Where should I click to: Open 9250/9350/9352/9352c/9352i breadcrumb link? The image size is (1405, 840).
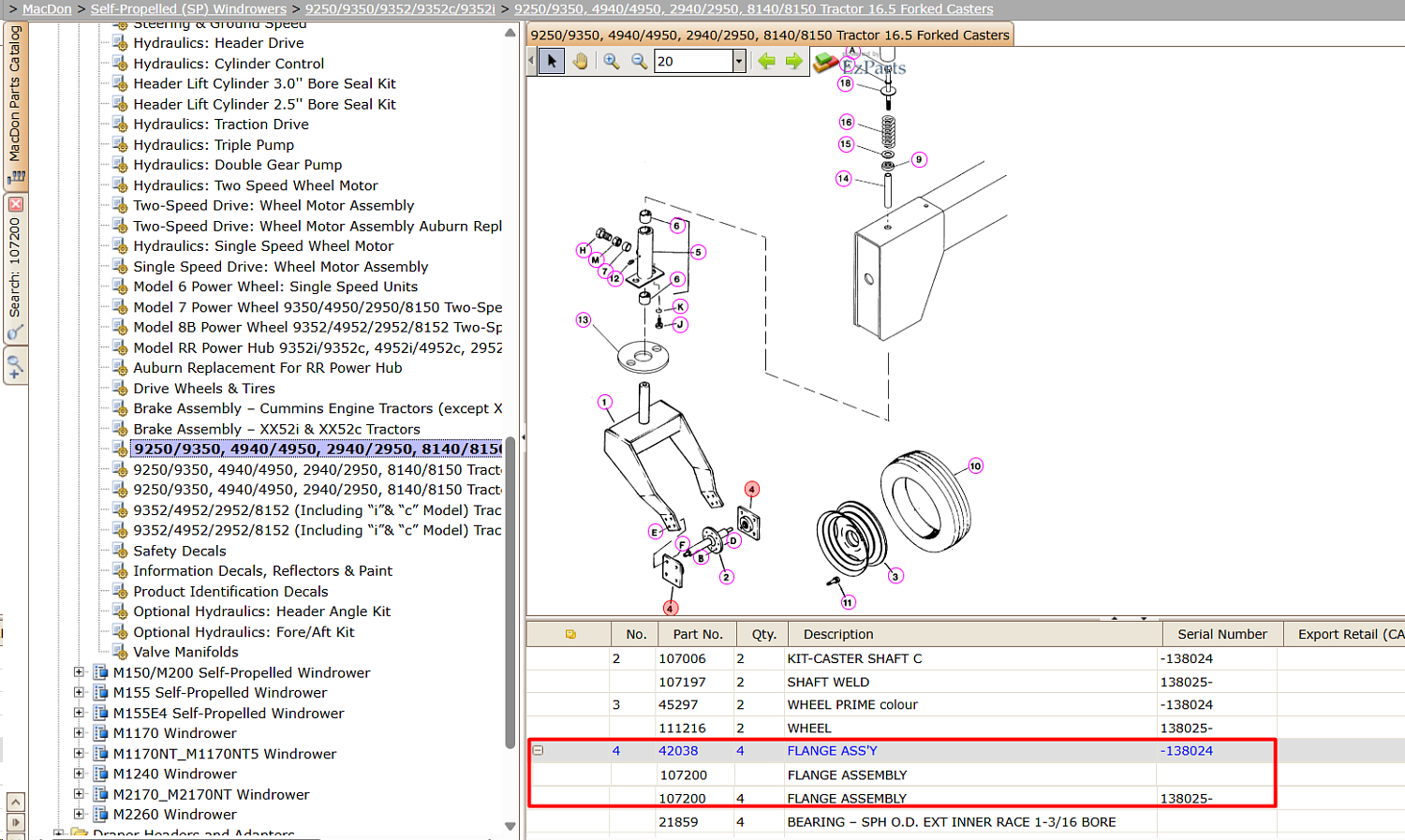pyautogui.click(x=400, y=9)
